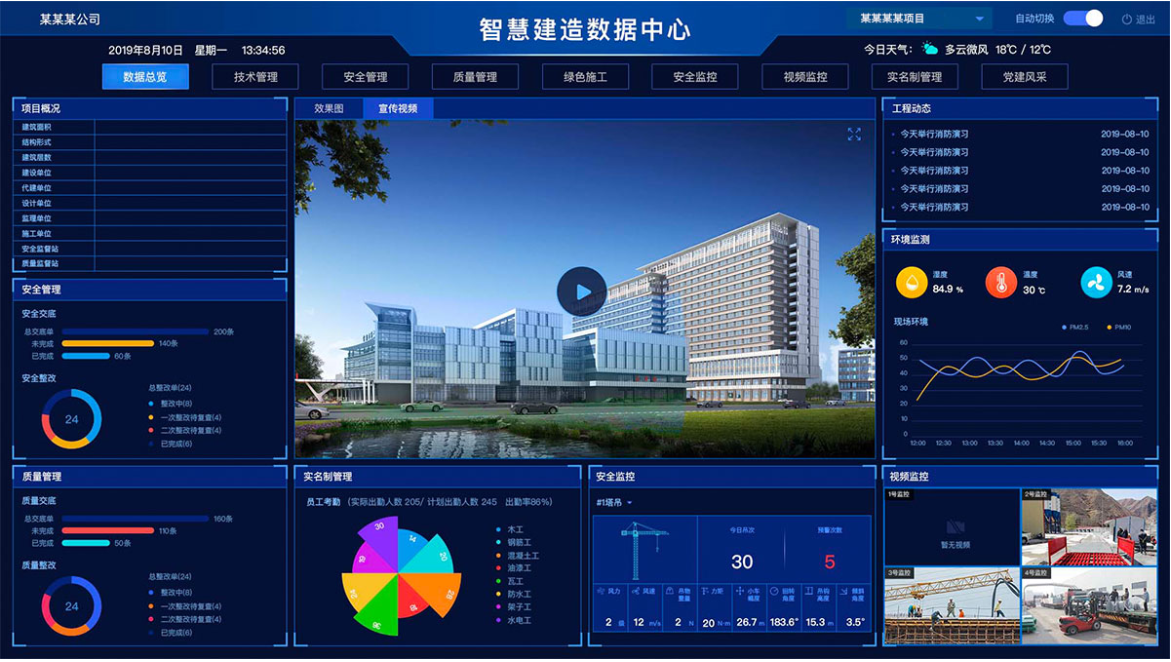
Task: Toggle the PM10 legend on the environment chart
Action: pyautogui.click(x=1117, y=327)
